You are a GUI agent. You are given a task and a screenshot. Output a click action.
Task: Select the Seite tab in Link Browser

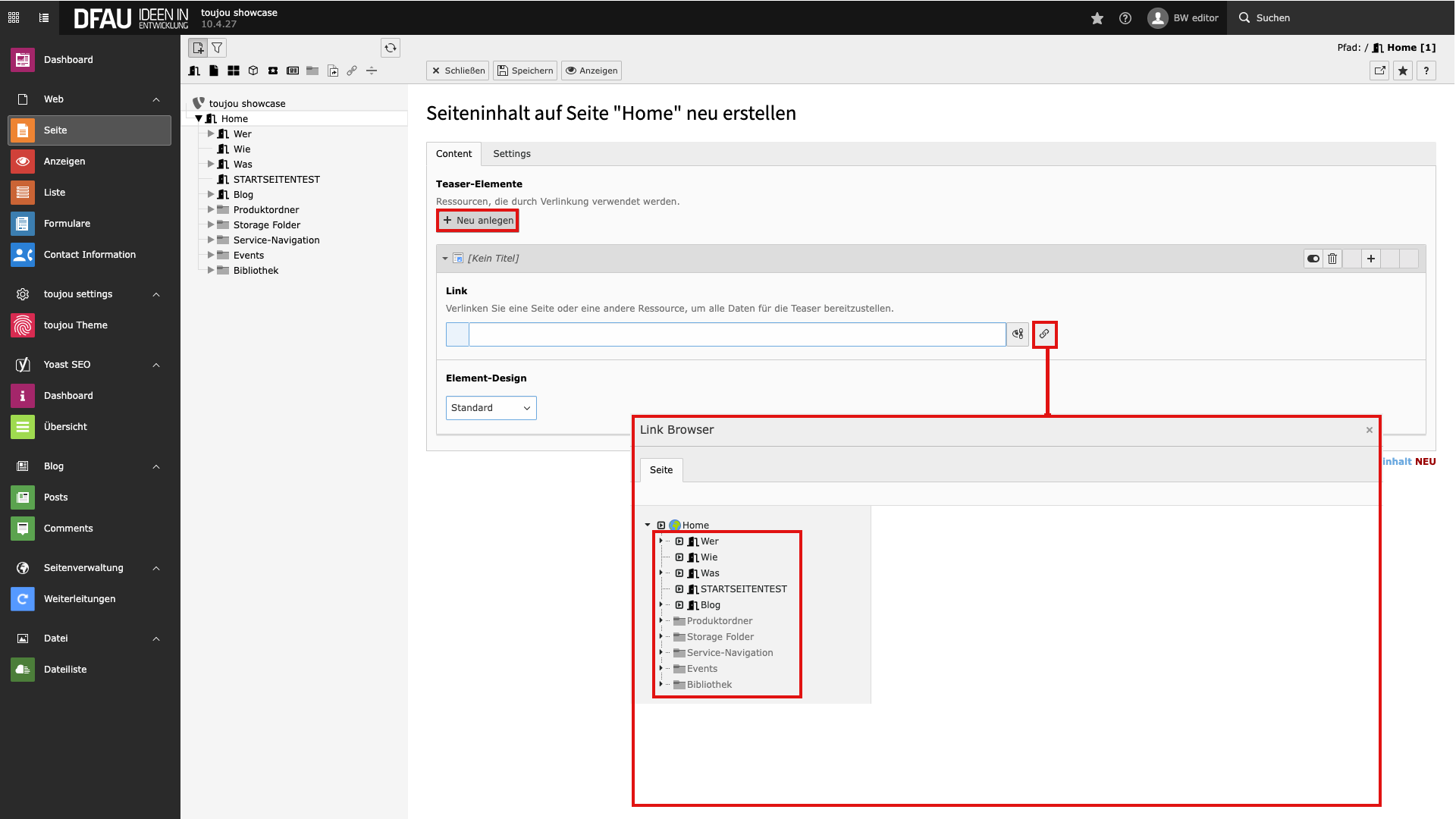[x=661, y=470]
